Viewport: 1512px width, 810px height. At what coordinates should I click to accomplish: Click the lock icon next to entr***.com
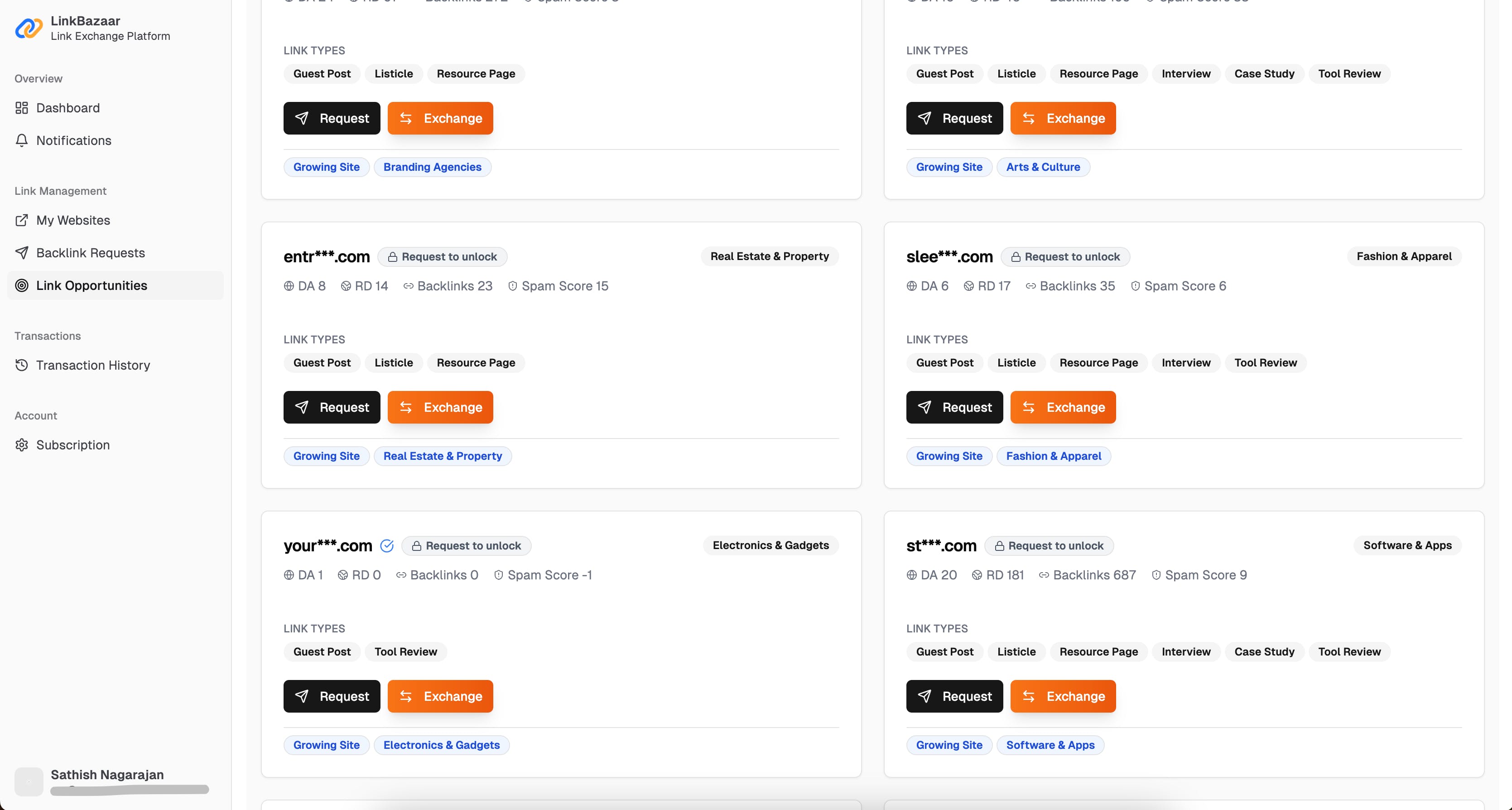click(393, 256)
